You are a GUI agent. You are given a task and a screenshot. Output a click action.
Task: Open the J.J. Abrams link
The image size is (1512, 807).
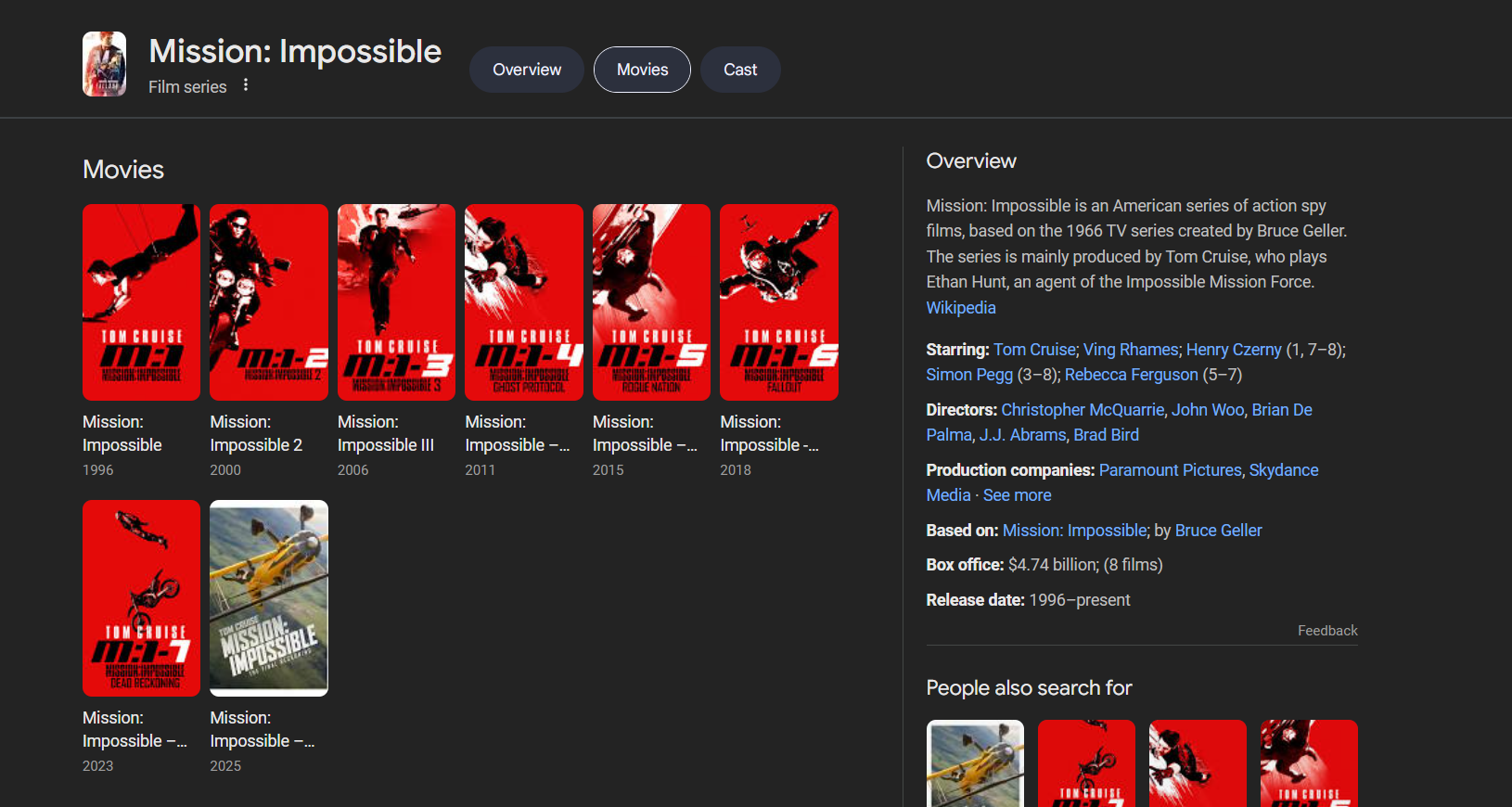[x=1023, y=435]
